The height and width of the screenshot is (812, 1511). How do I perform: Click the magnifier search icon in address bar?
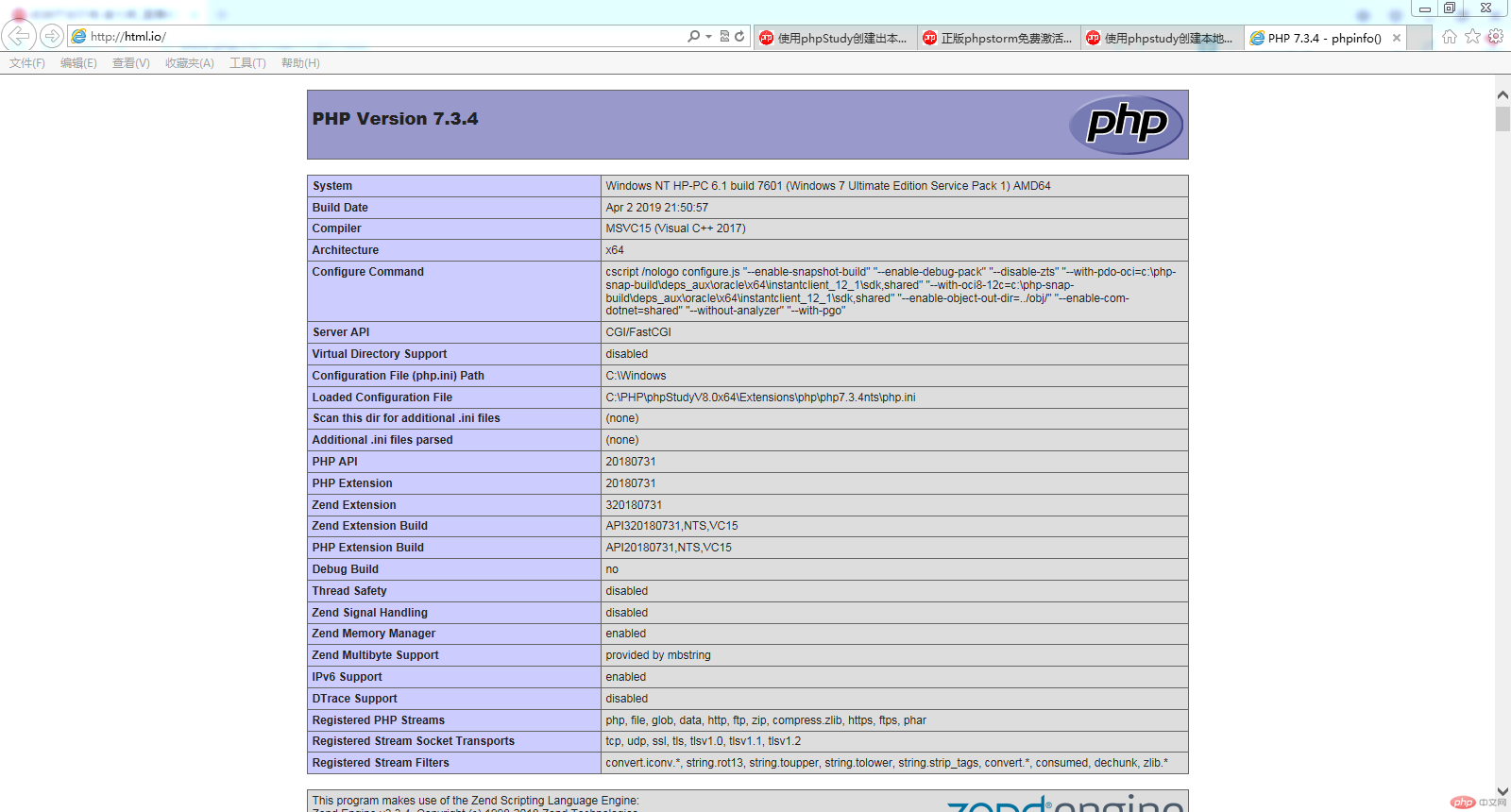(x=693, y=37)
